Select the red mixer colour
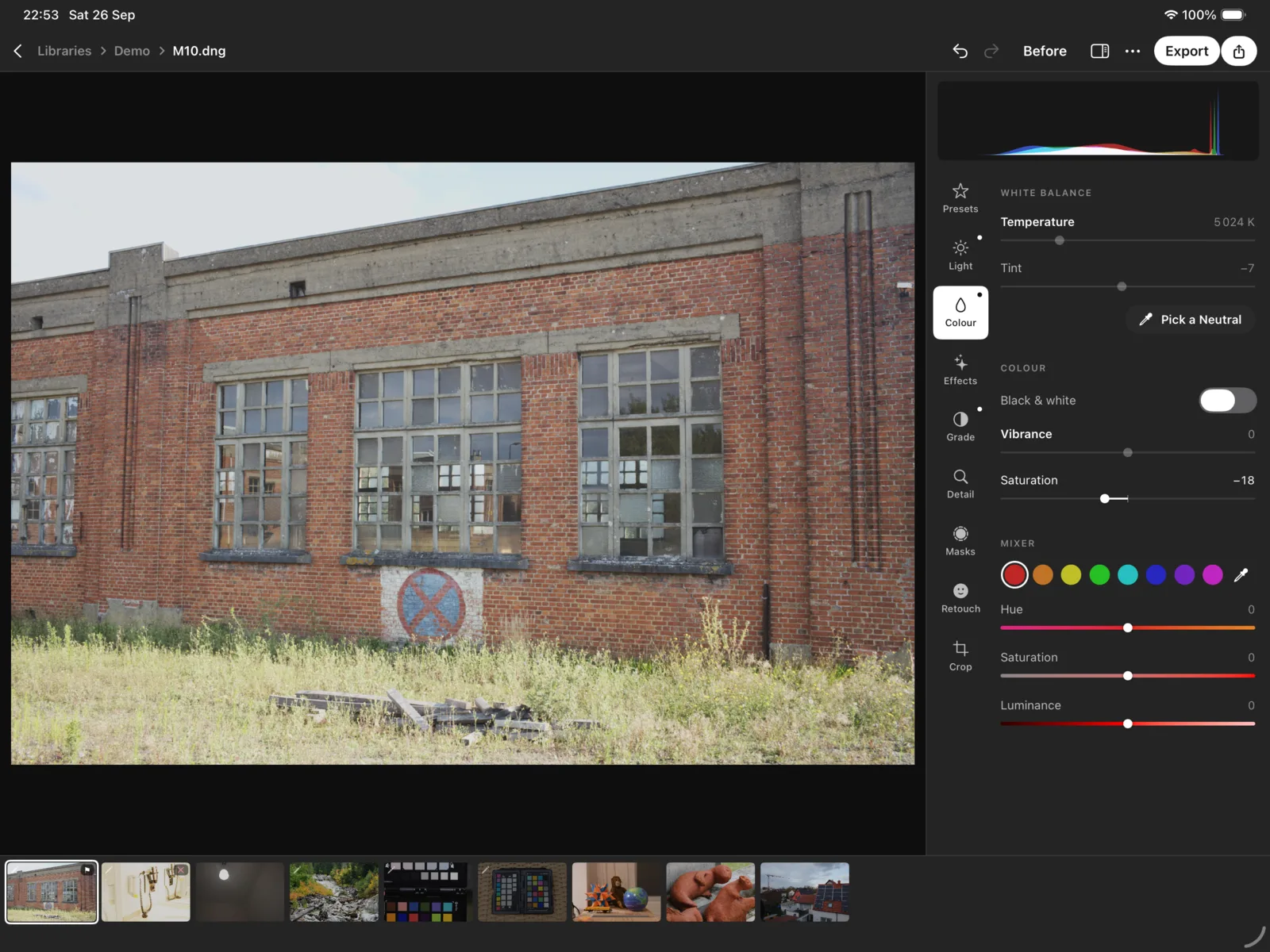Viewport: 1270px width, 952px height. click(x=1014, y=575)
